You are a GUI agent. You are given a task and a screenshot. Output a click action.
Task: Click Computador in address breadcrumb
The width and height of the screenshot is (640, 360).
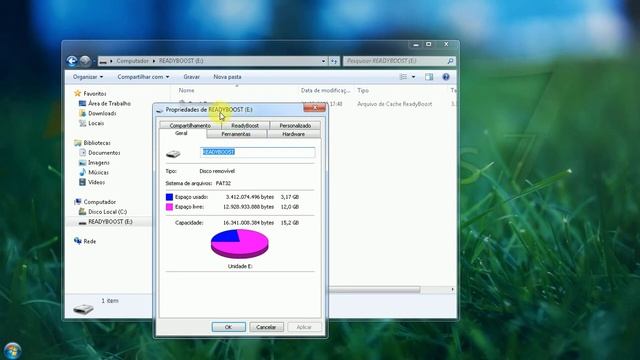[x=133, y=61]
